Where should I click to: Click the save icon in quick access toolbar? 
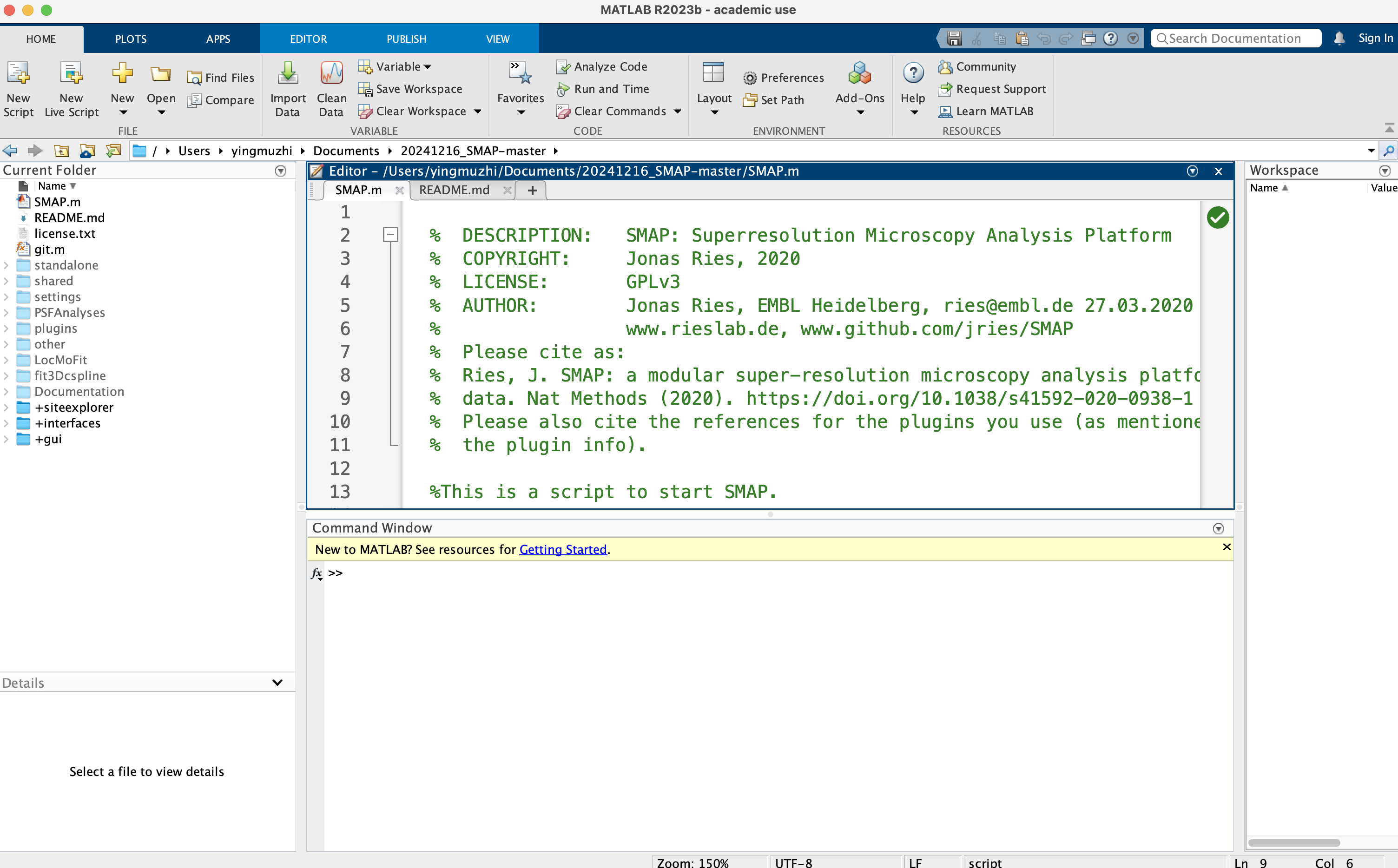click(954, 39)
